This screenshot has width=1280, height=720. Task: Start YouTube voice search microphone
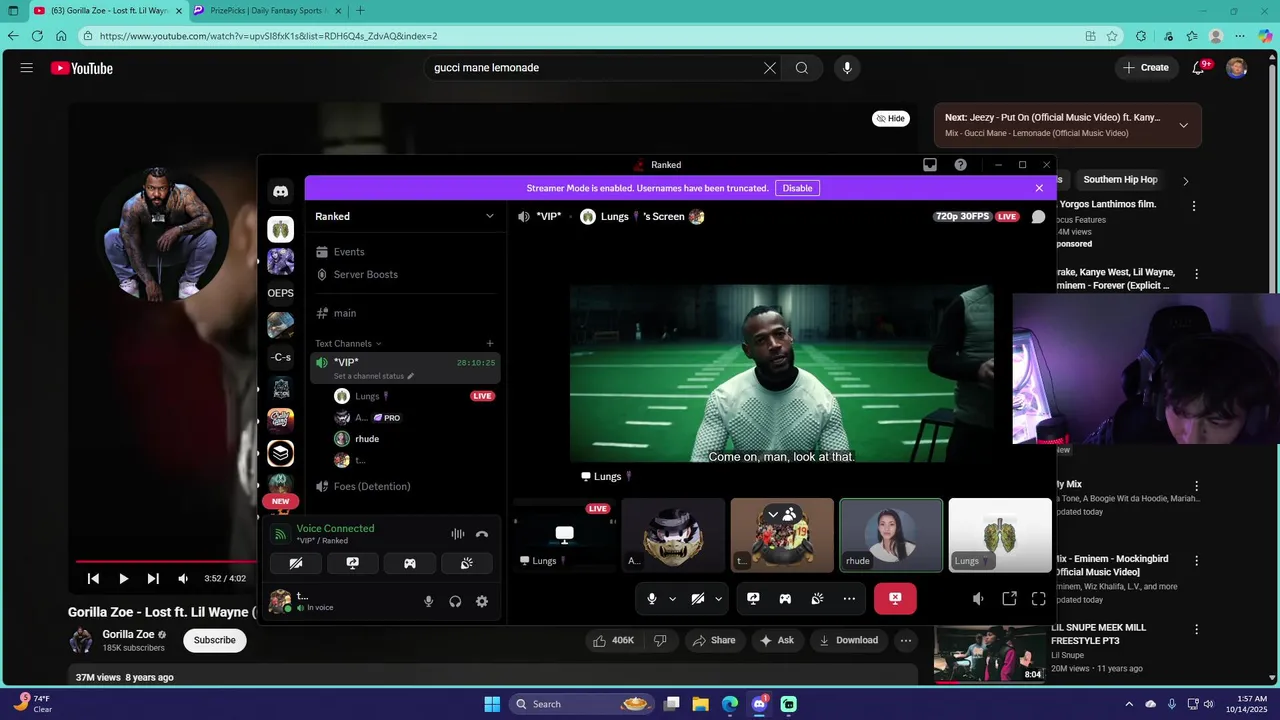click(x=847, y=68)
